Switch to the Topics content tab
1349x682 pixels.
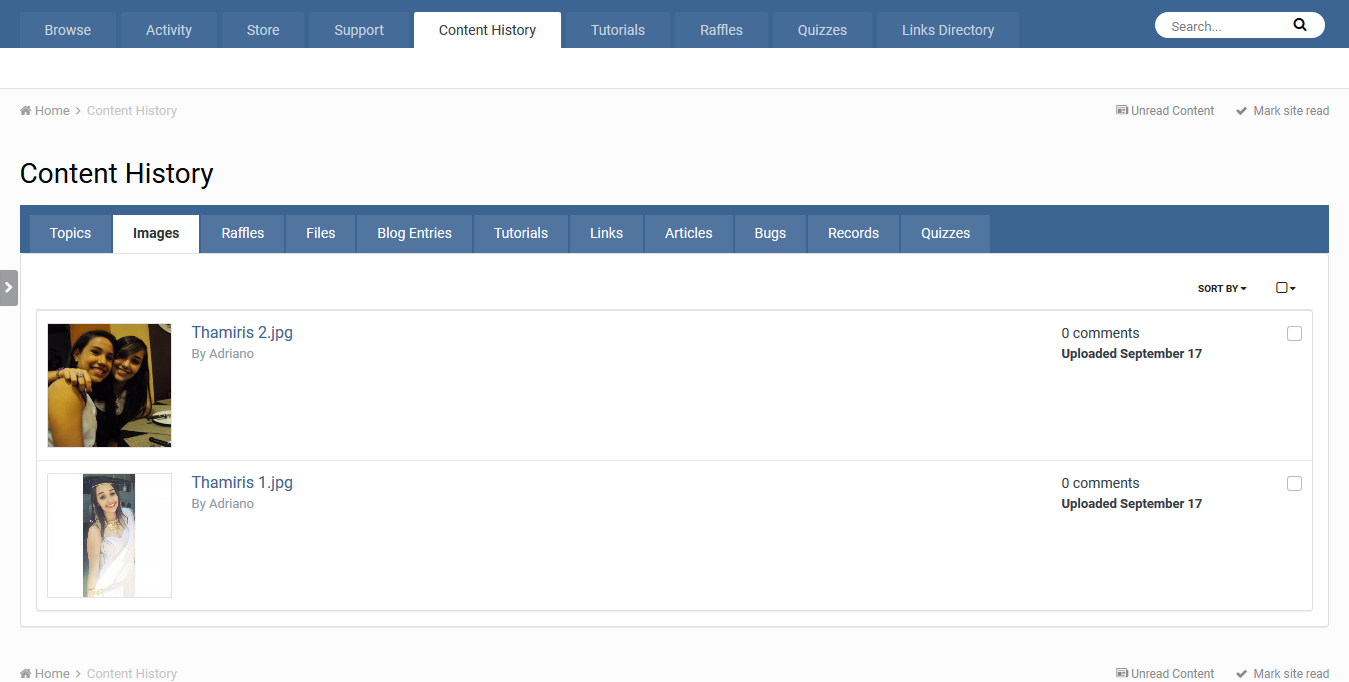70,233
